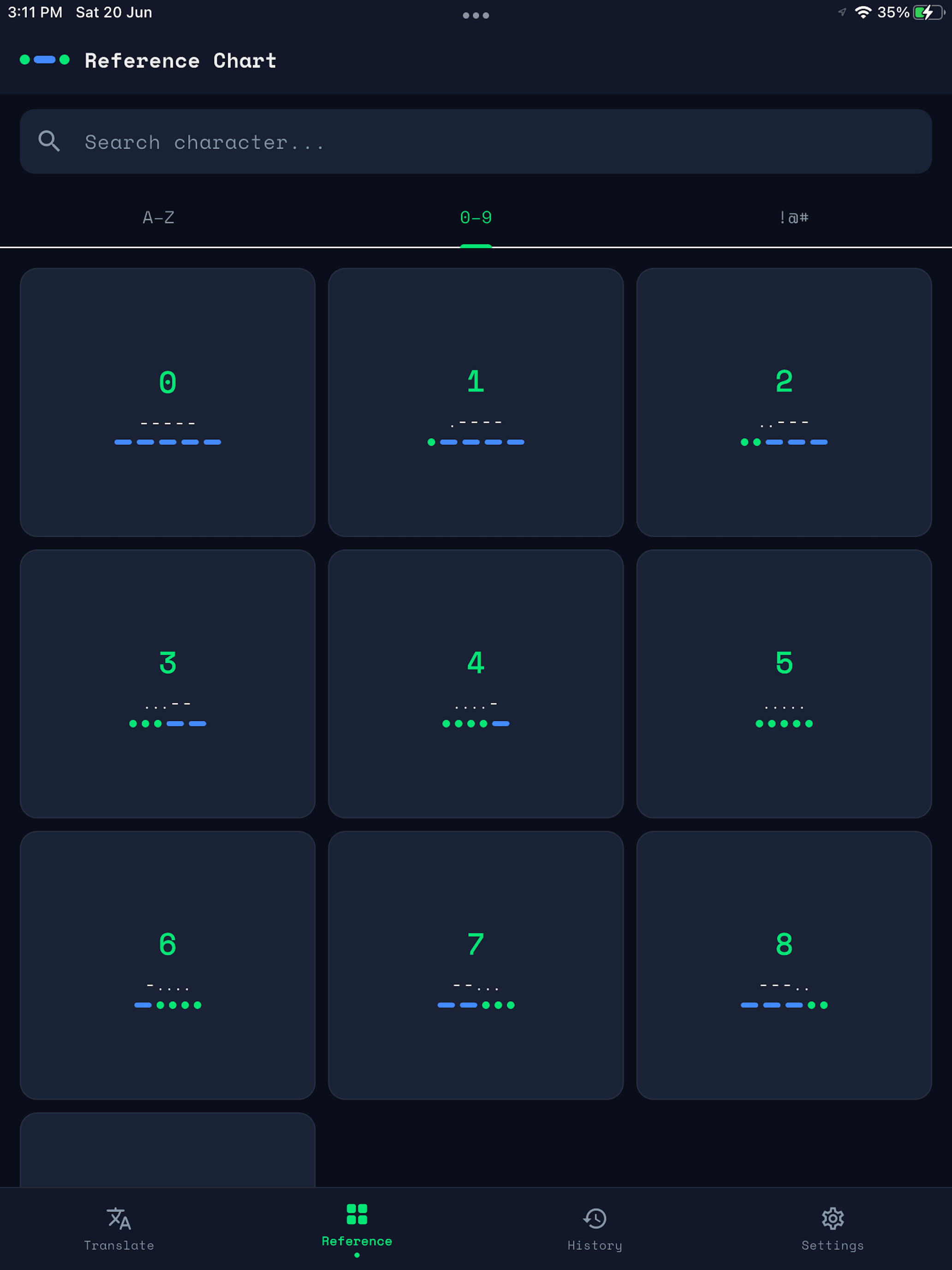Open the card for digit 1

[476, 402]
